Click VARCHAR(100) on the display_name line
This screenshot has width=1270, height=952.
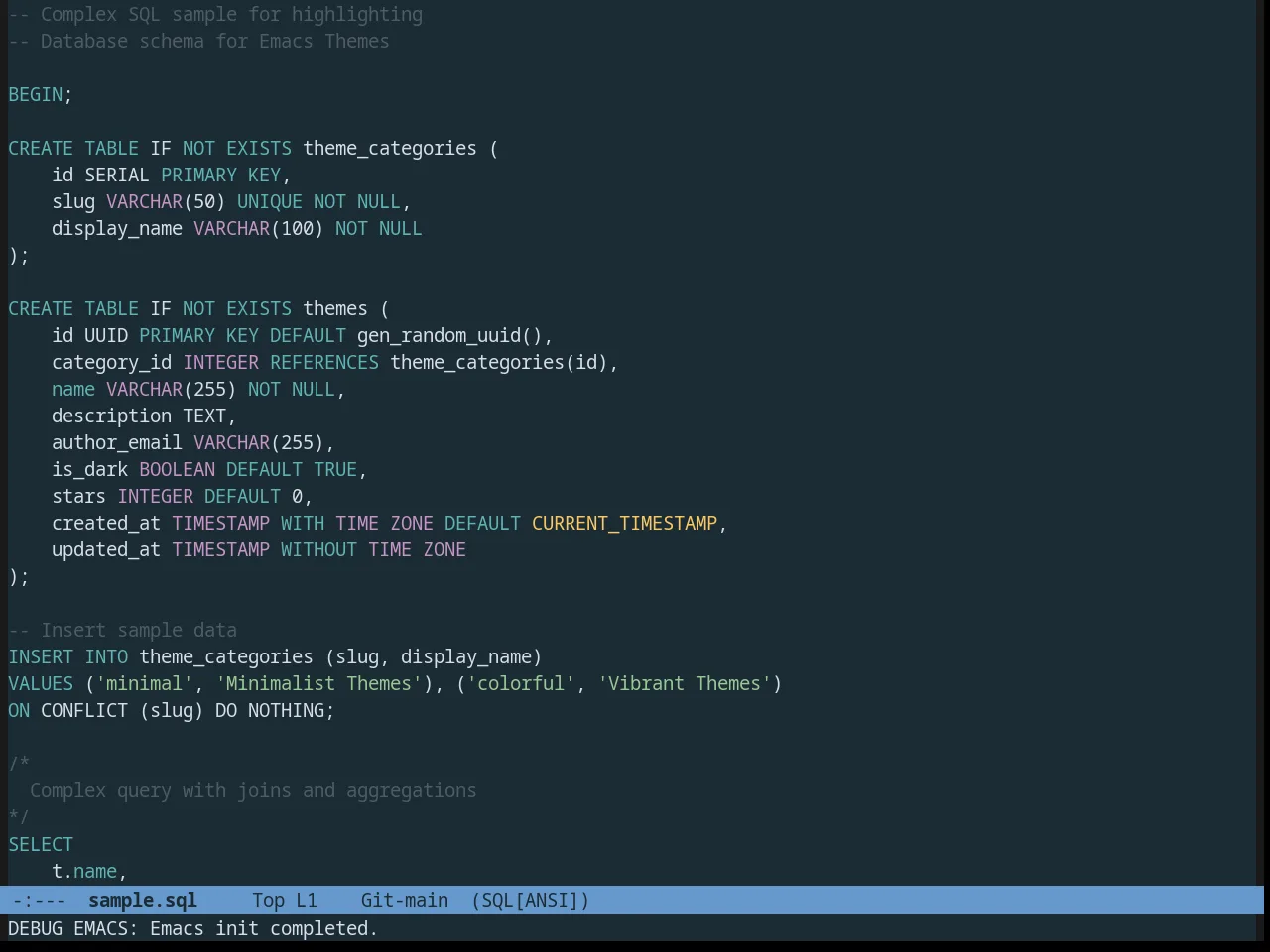[259, 228]
